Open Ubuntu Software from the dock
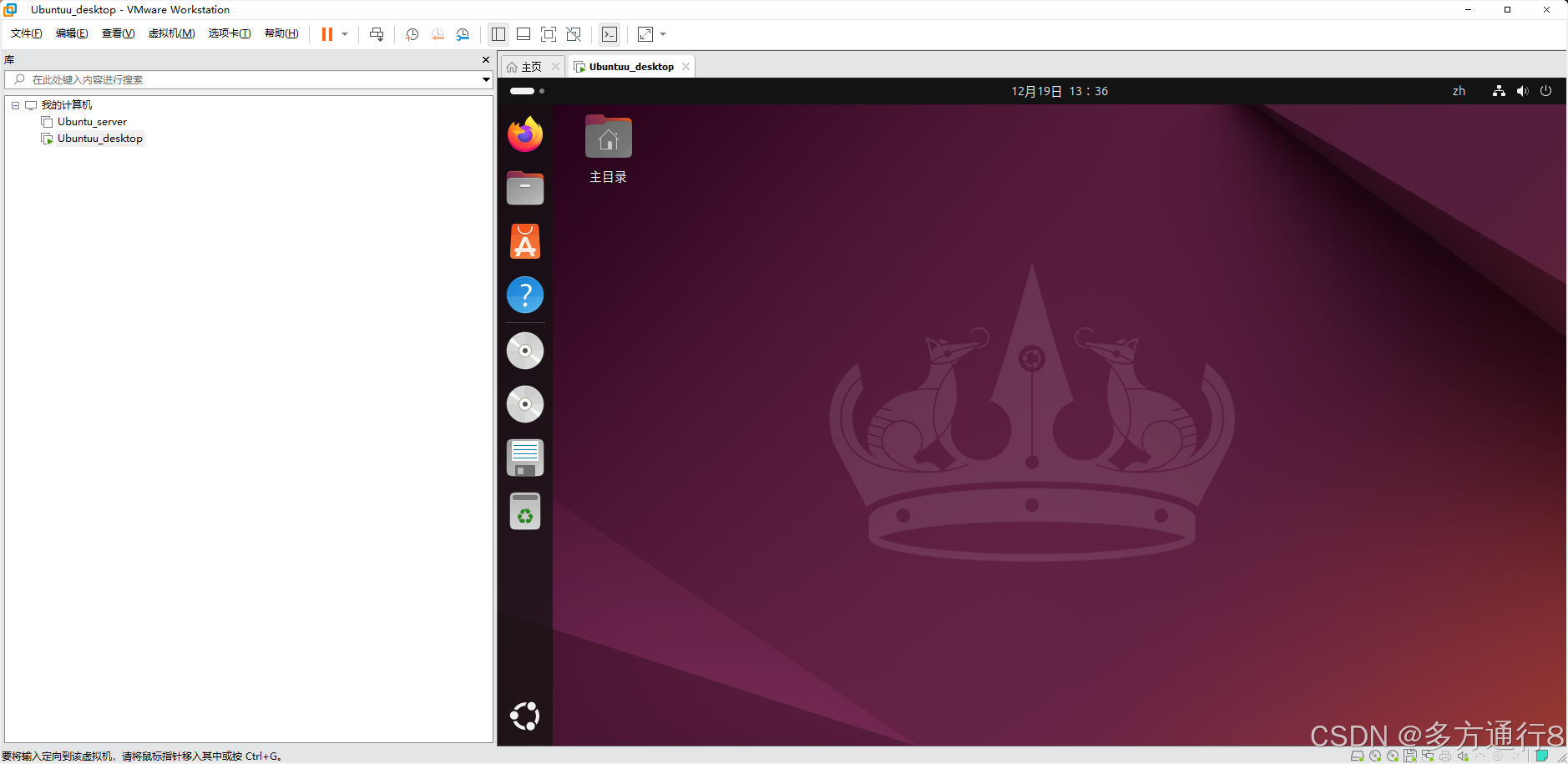The image size is (1568, 764). 524,241
